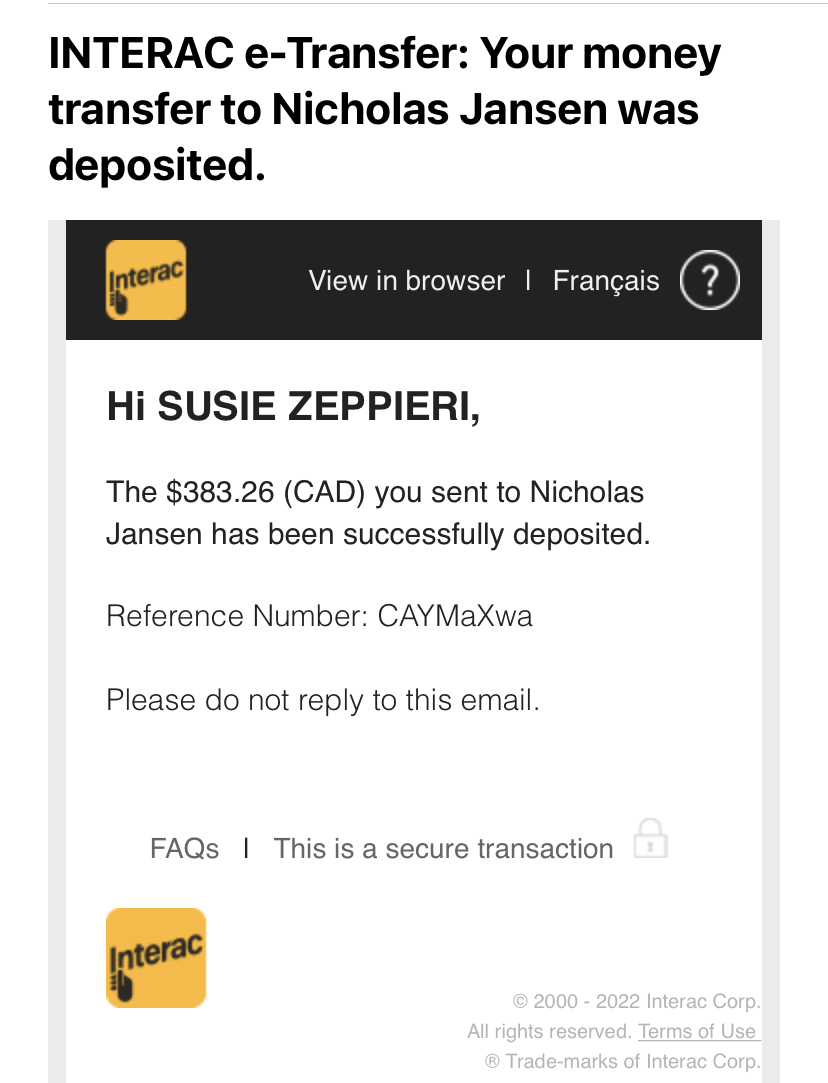Open the help question mark icon
Image resolution: width=828 pixels, height=1083 pixels.
(710, 280)
